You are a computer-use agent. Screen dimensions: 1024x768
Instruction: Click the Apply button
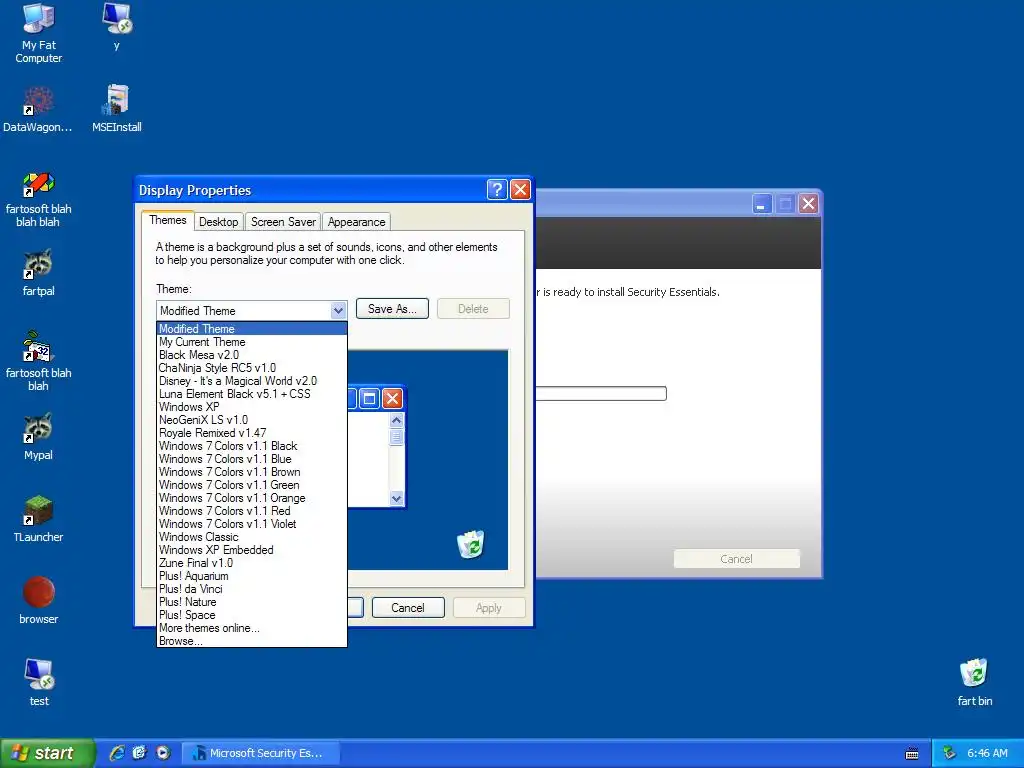click(488, 608)
